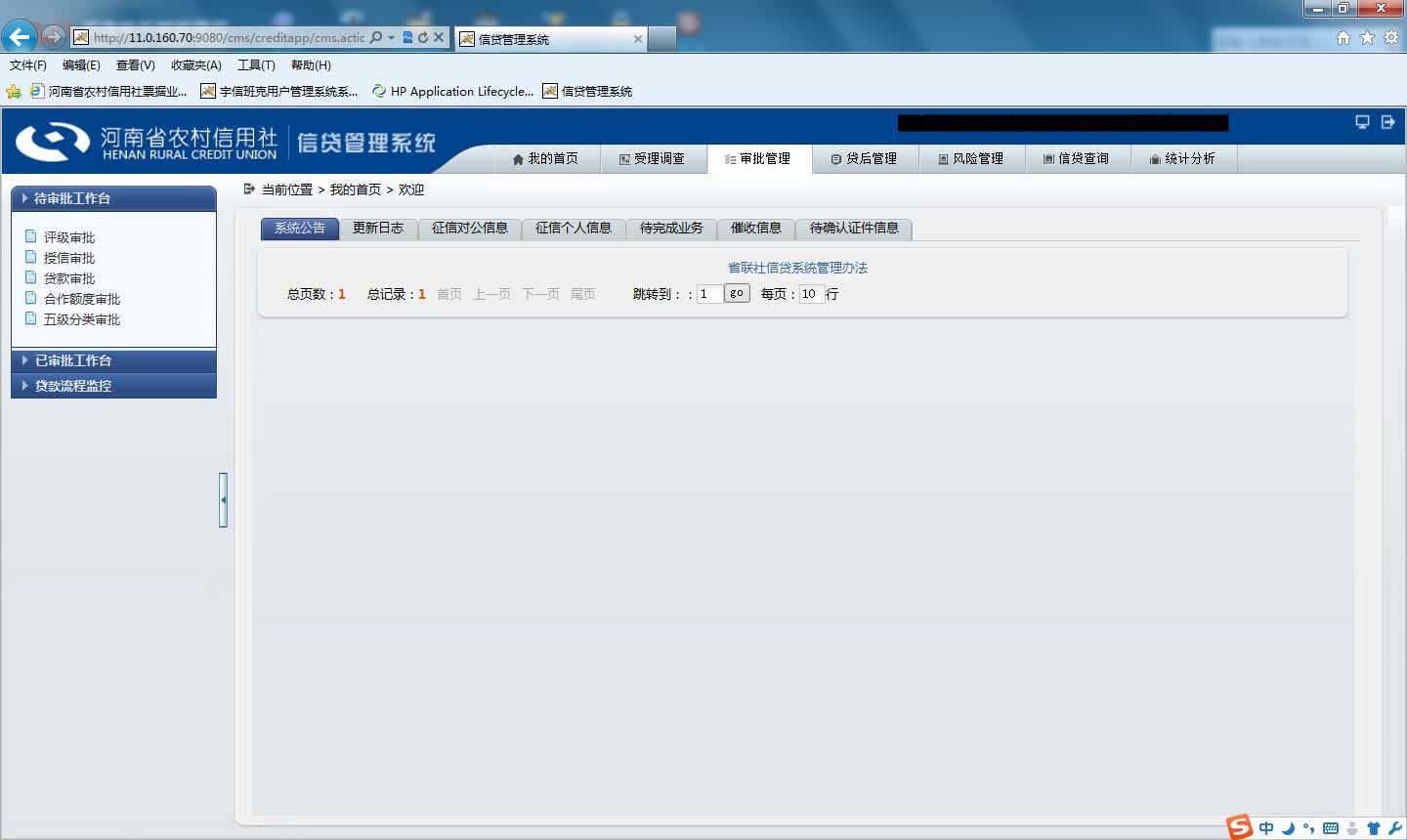This screenshot has height=840, width=1407.
Task: Open 授信审批 in sidebar
Action: point(69,258)
